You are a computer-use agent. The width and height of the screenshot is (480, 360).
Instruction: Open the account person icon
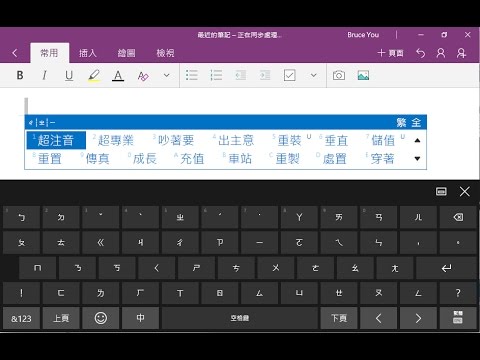pos(441,53)
